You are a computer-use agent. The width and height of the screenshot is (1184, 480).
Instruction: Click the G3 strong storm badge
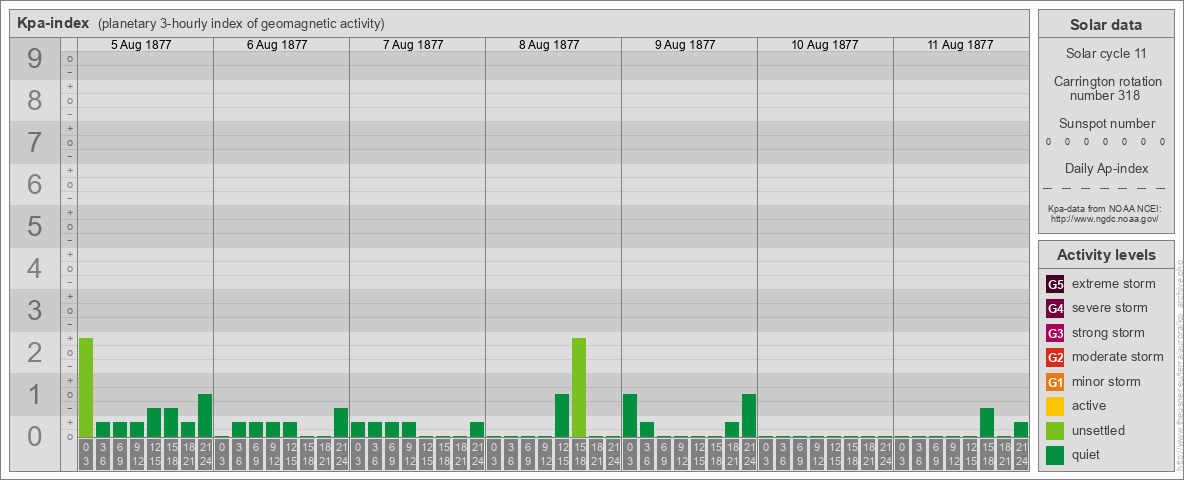pos(1055,333)
